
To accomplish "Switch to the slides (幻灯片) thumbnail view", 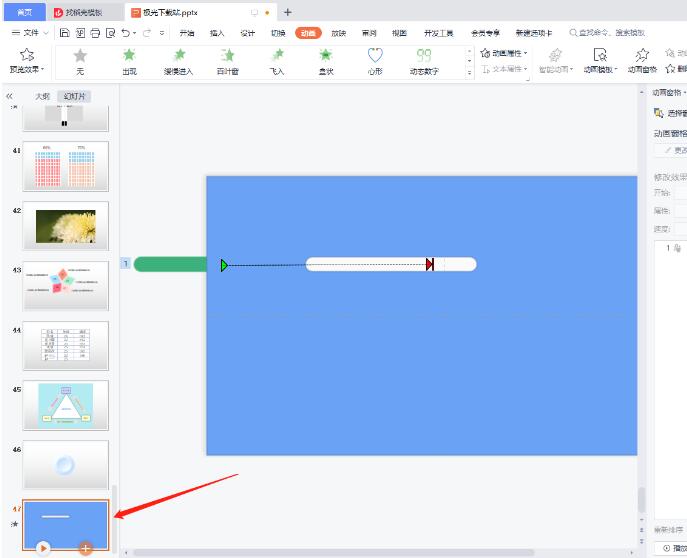I will pyautogui.click(x=73, y=96).
